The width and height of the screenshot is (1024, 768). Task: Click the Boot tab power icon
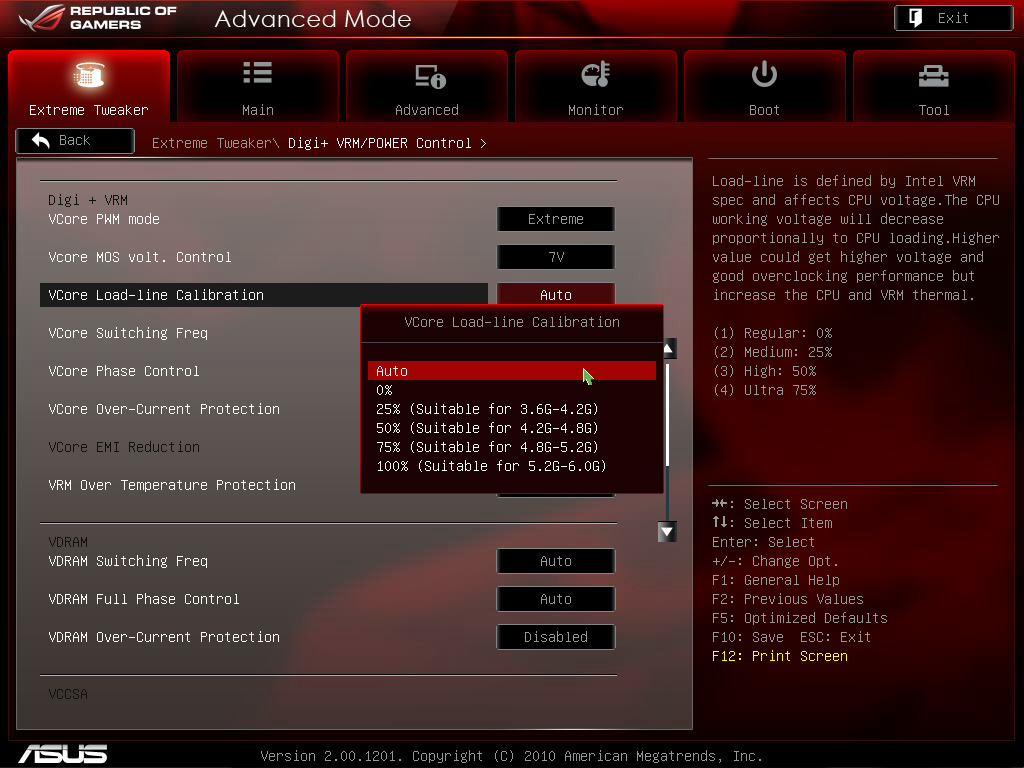pyautogui.click(x=764, y=74)
